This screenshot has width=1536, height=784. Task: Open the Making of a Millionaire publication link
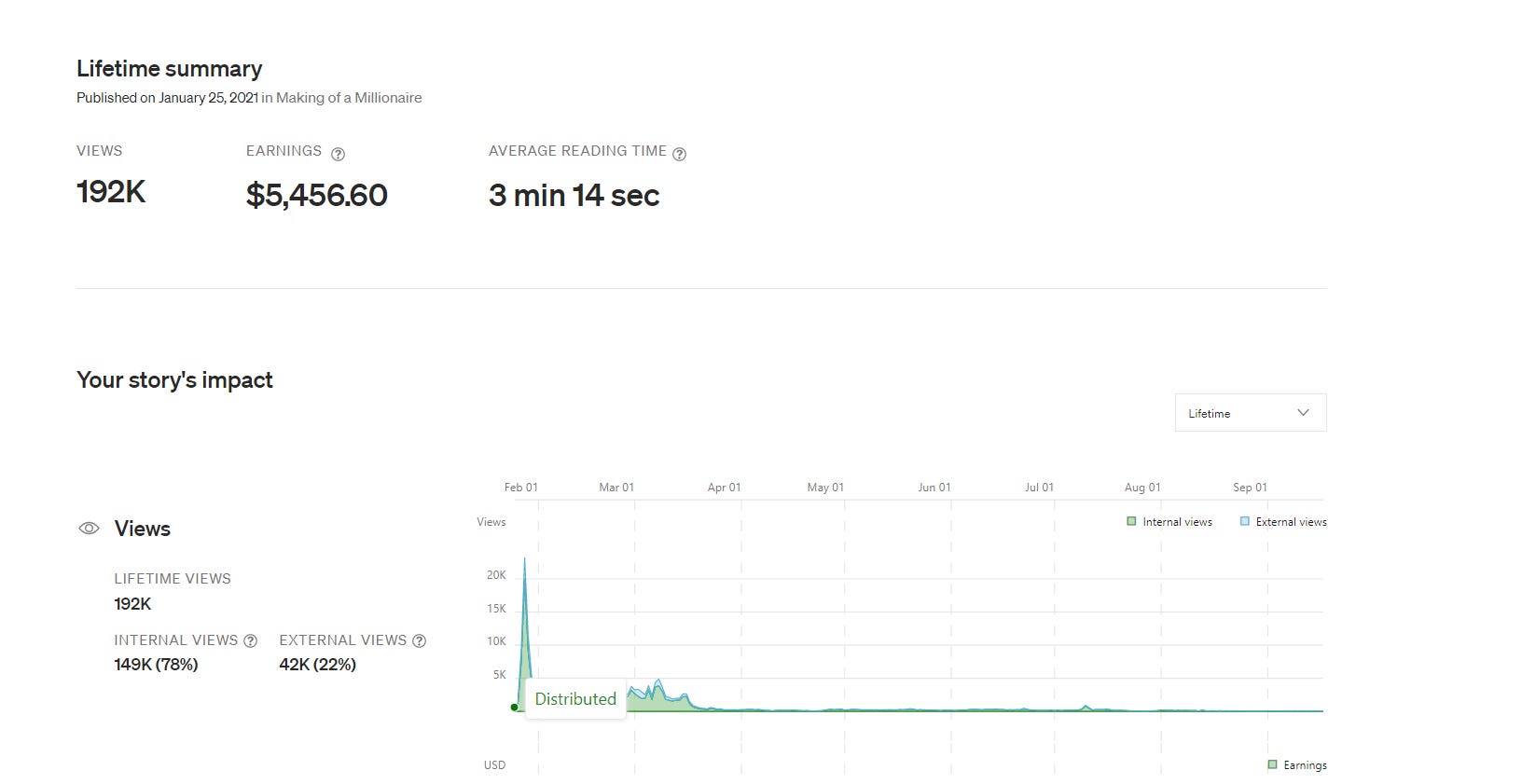pyautogui.click(x=349, y=98)
